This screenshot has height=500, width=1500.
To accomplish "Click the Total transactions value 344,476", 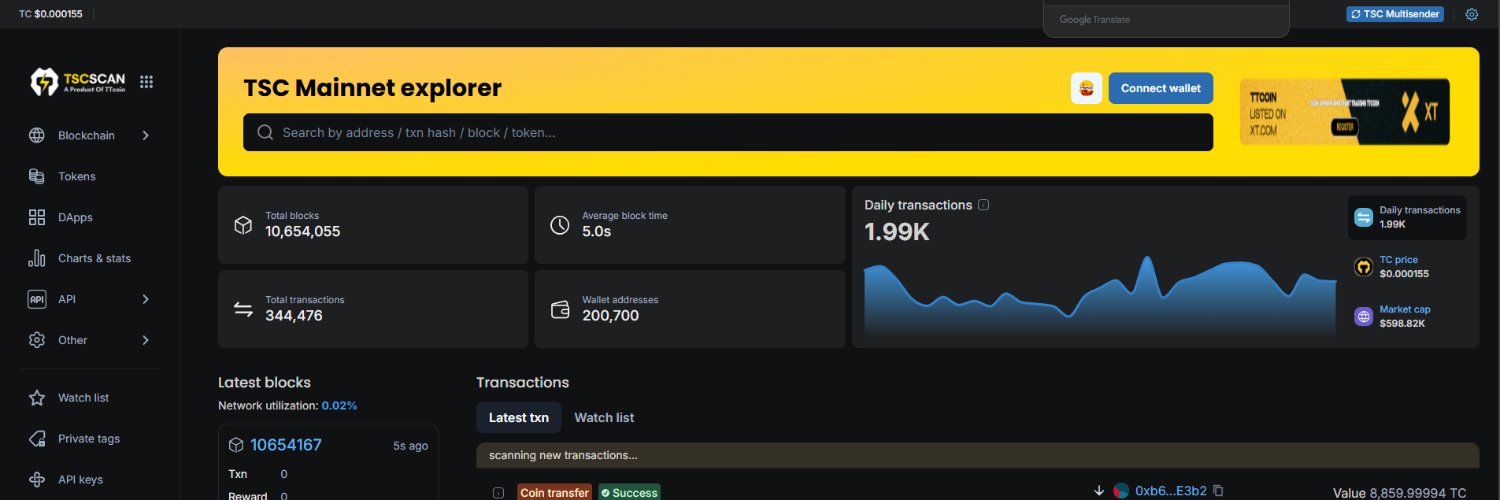I will (x=294, y=315).
